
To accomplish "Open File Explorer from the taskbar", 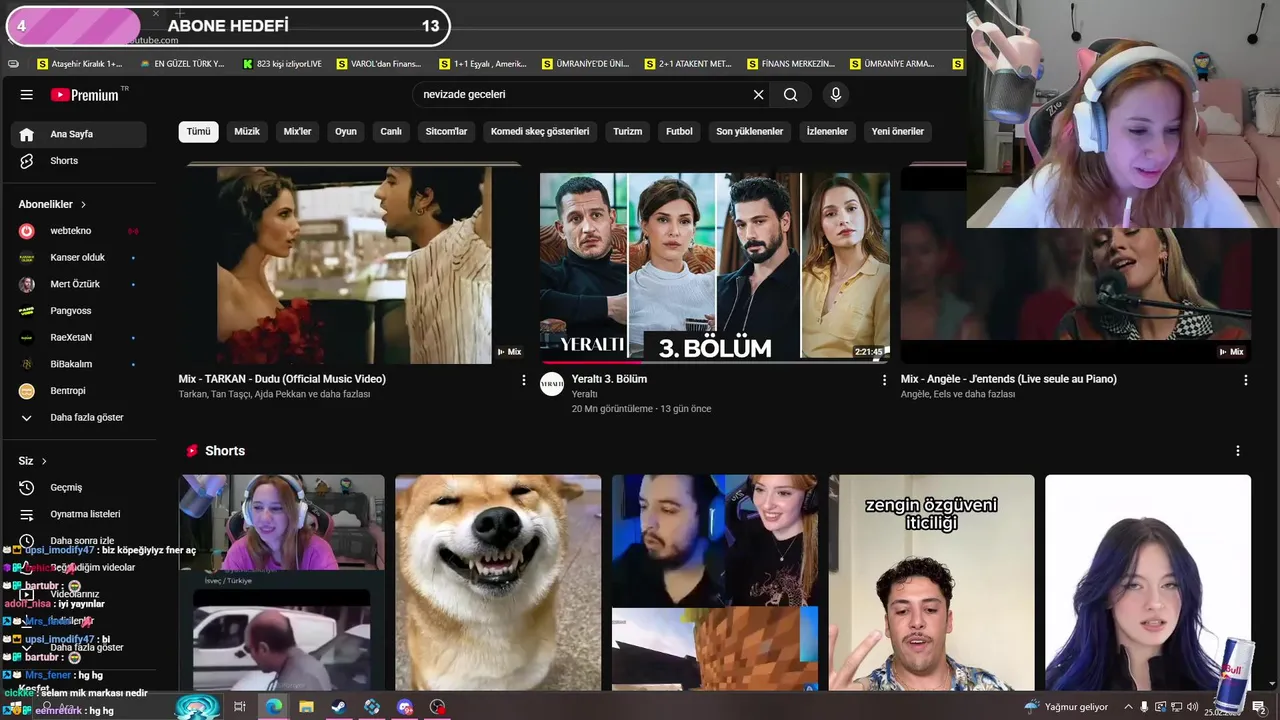I will tap(306, 707).
